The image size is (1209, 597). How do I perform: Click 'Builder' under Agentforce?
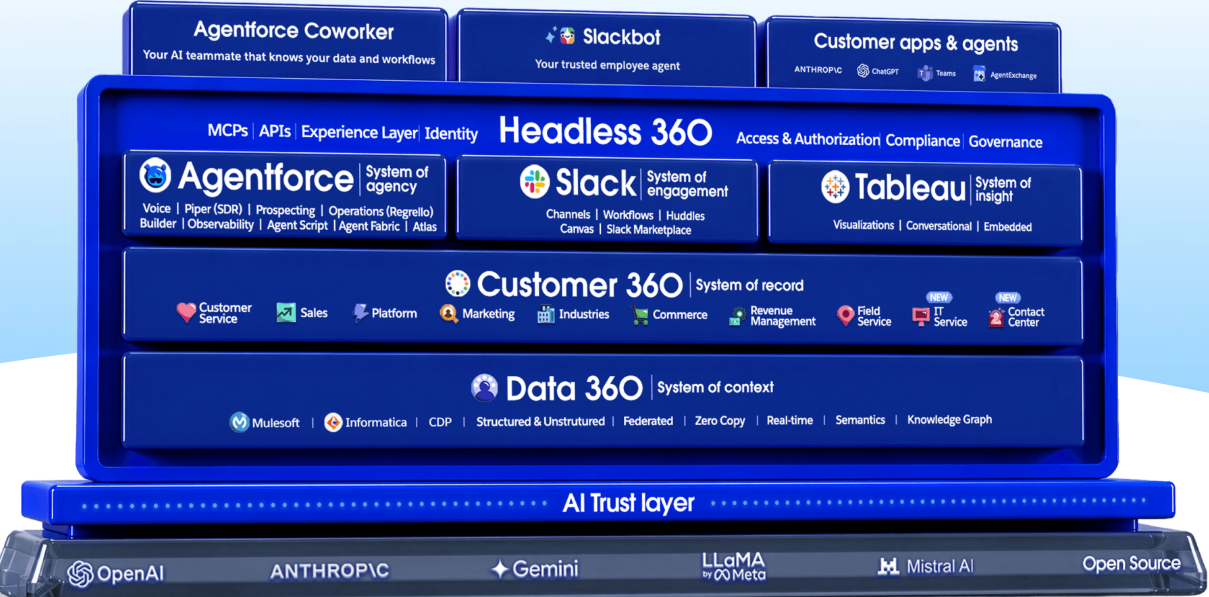tap(158, 224)
